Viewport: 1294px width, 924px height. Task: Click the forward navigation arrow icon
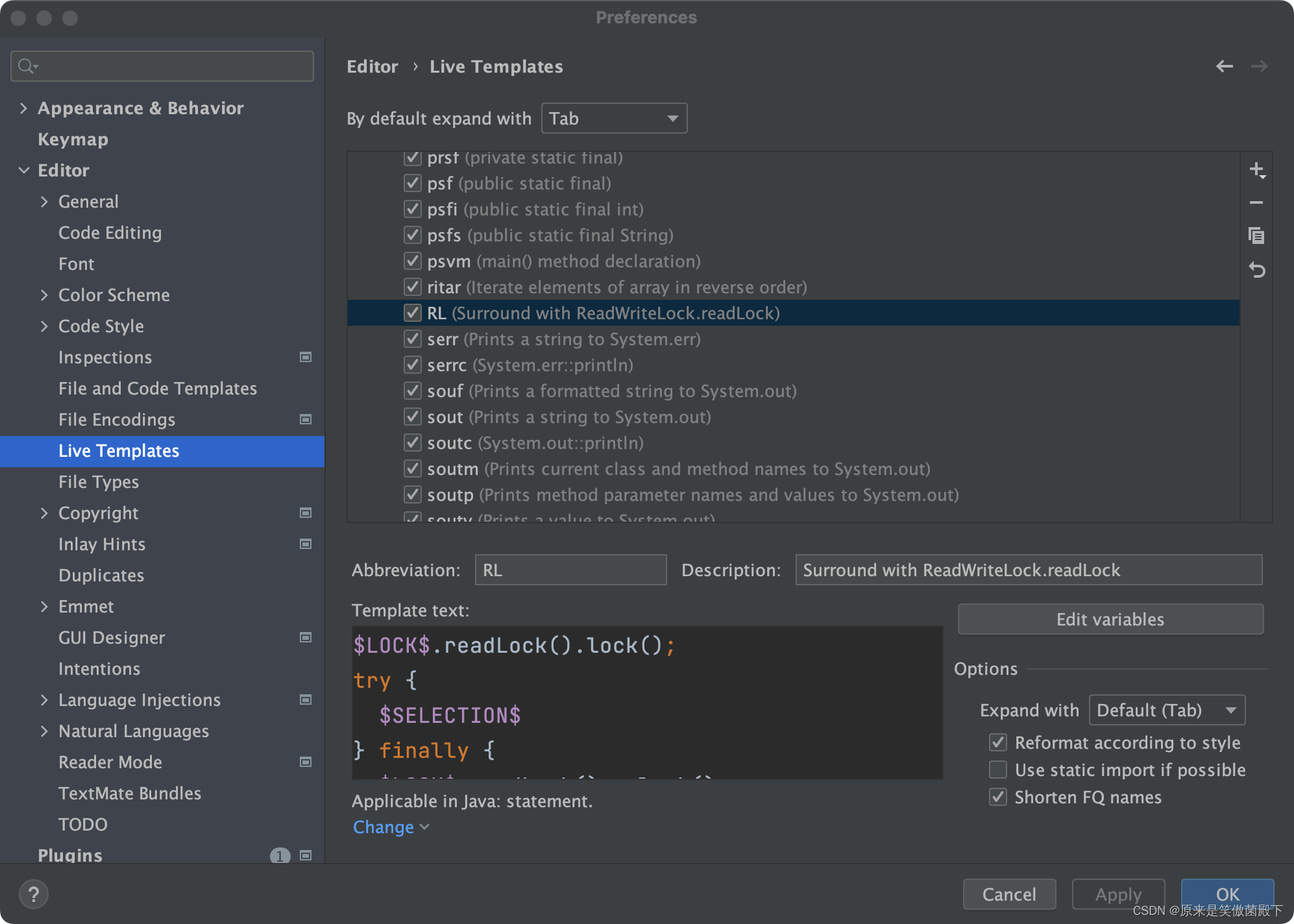tap(1262, 65)
